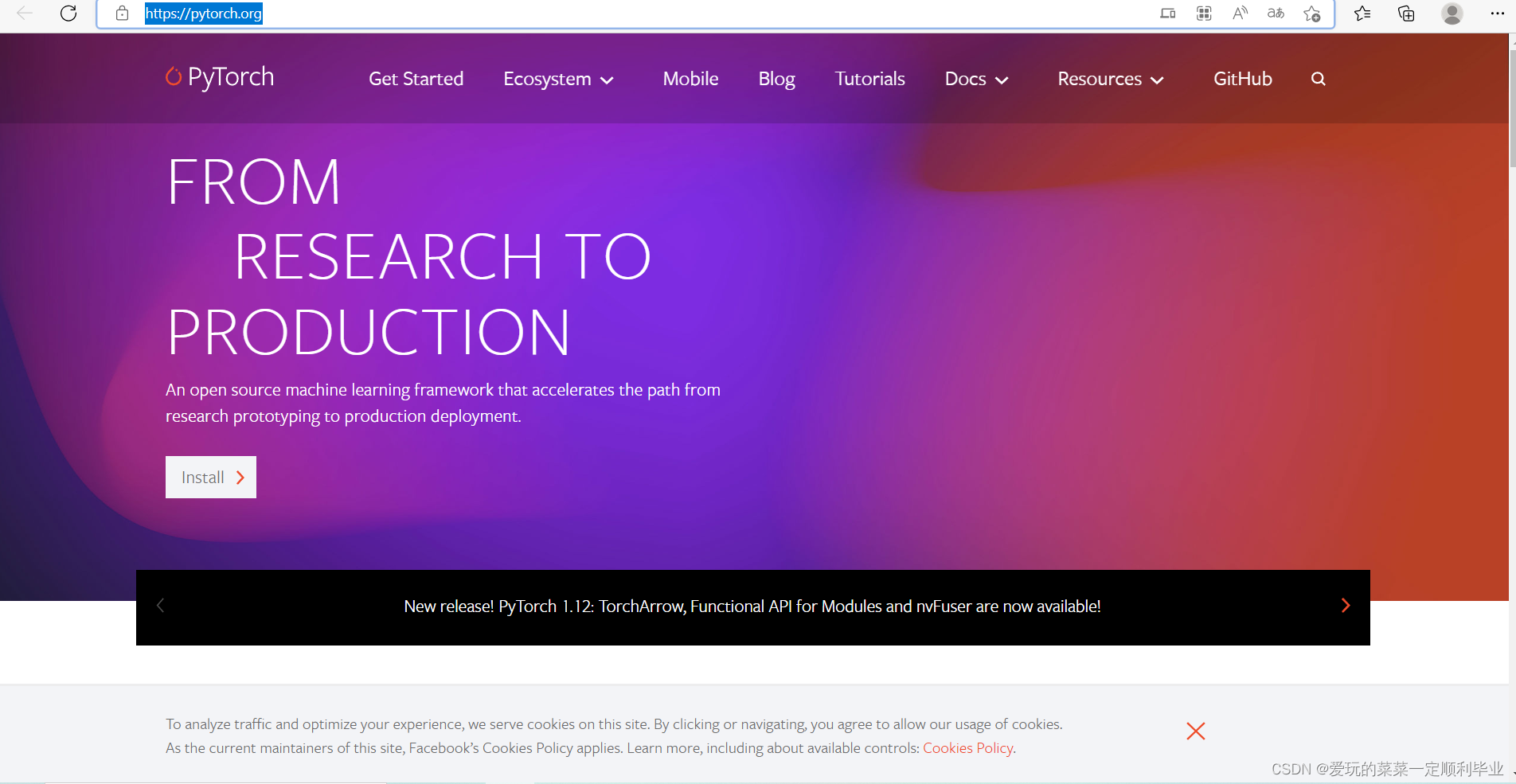Click the PyTorch flame logo
The width and height of the screenshot is (1516, 784).
pos(173,77)
